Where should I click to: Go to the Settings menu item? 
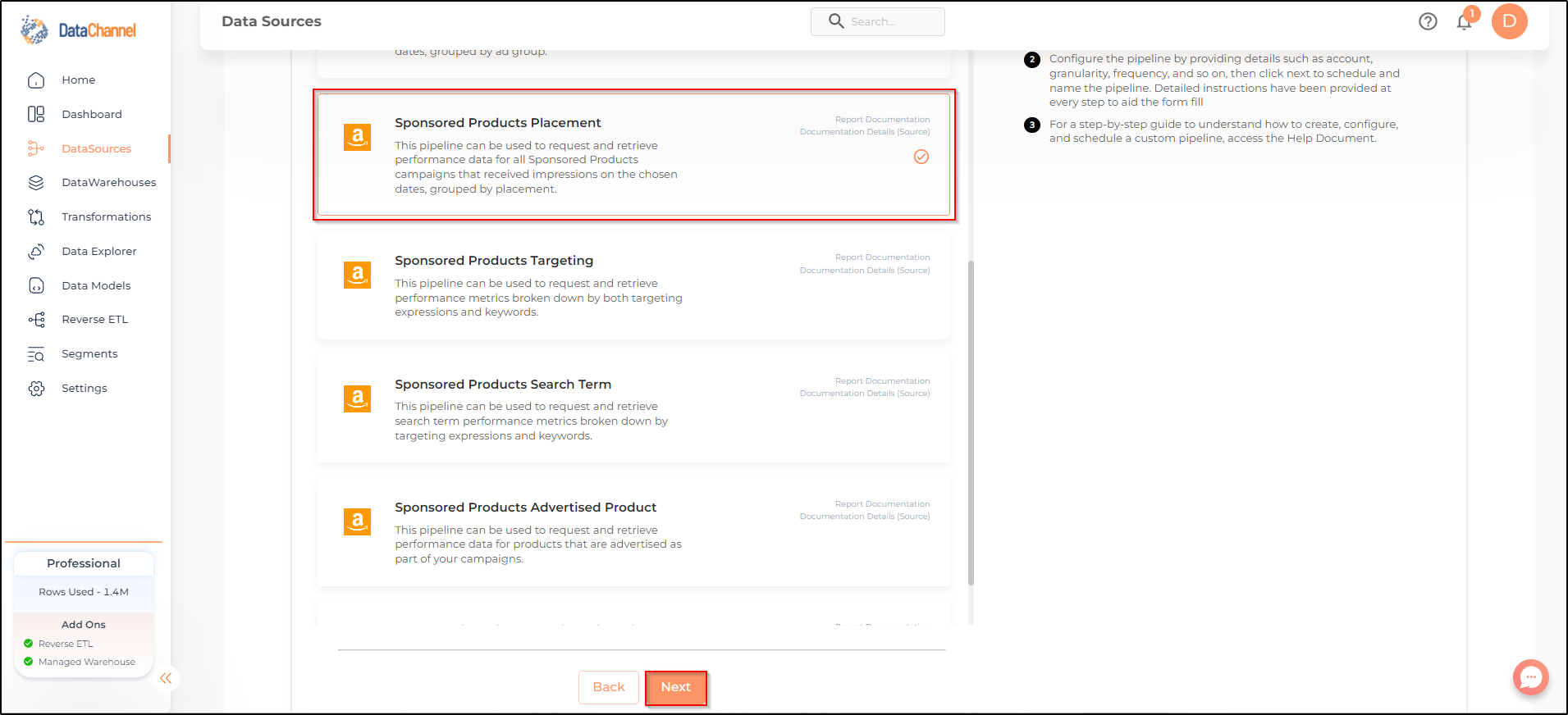tap(85, 389)
